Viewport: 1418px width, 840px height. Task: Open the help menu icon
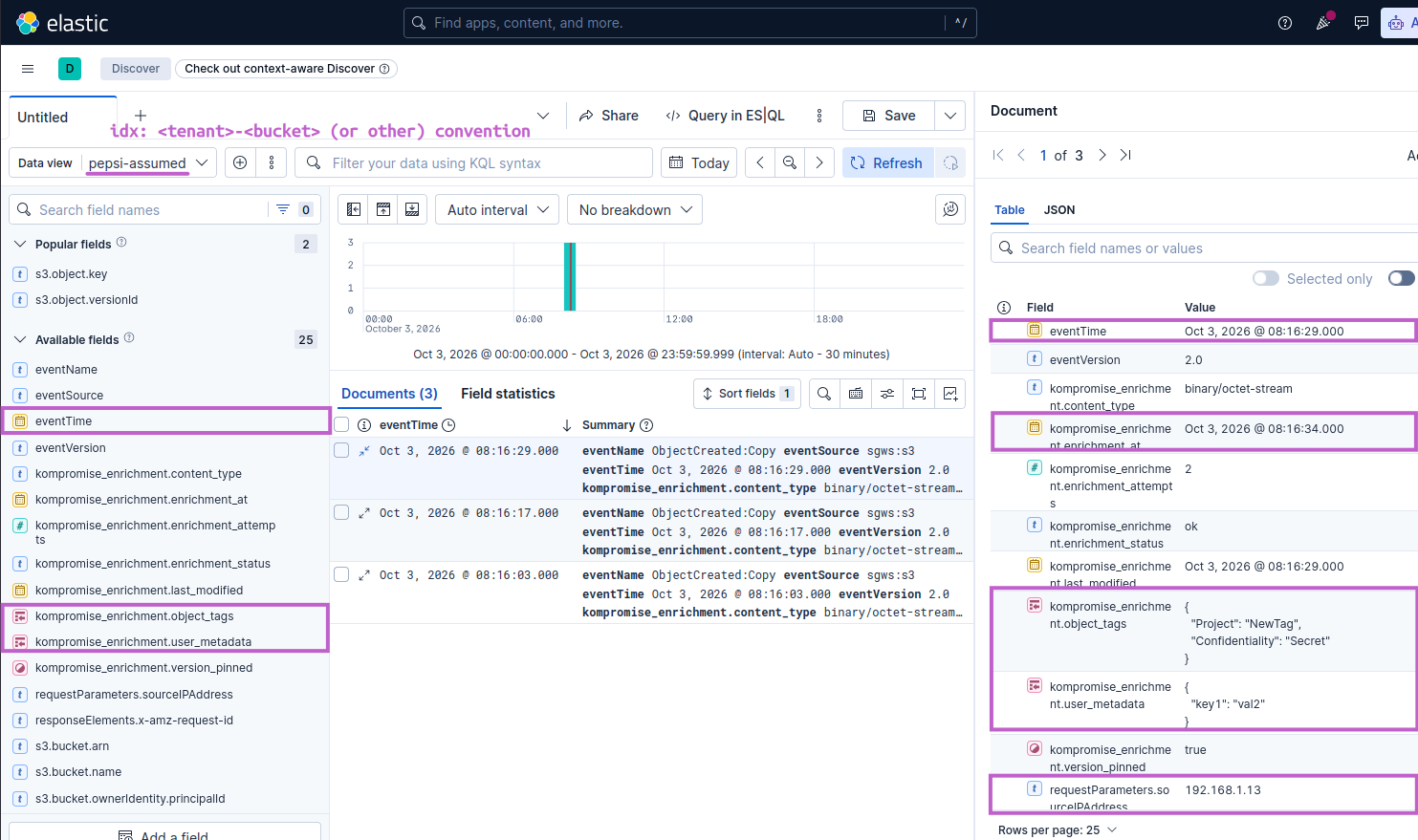coord(1285,23)
